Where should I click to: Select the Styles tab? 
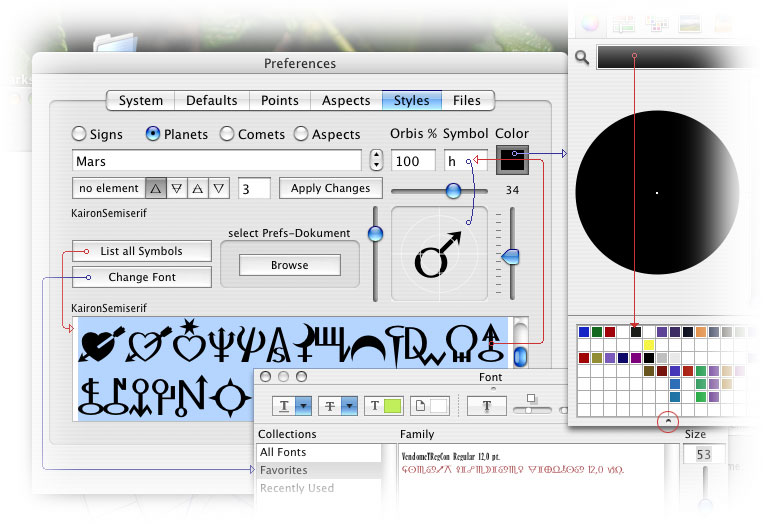pos(412,101)
